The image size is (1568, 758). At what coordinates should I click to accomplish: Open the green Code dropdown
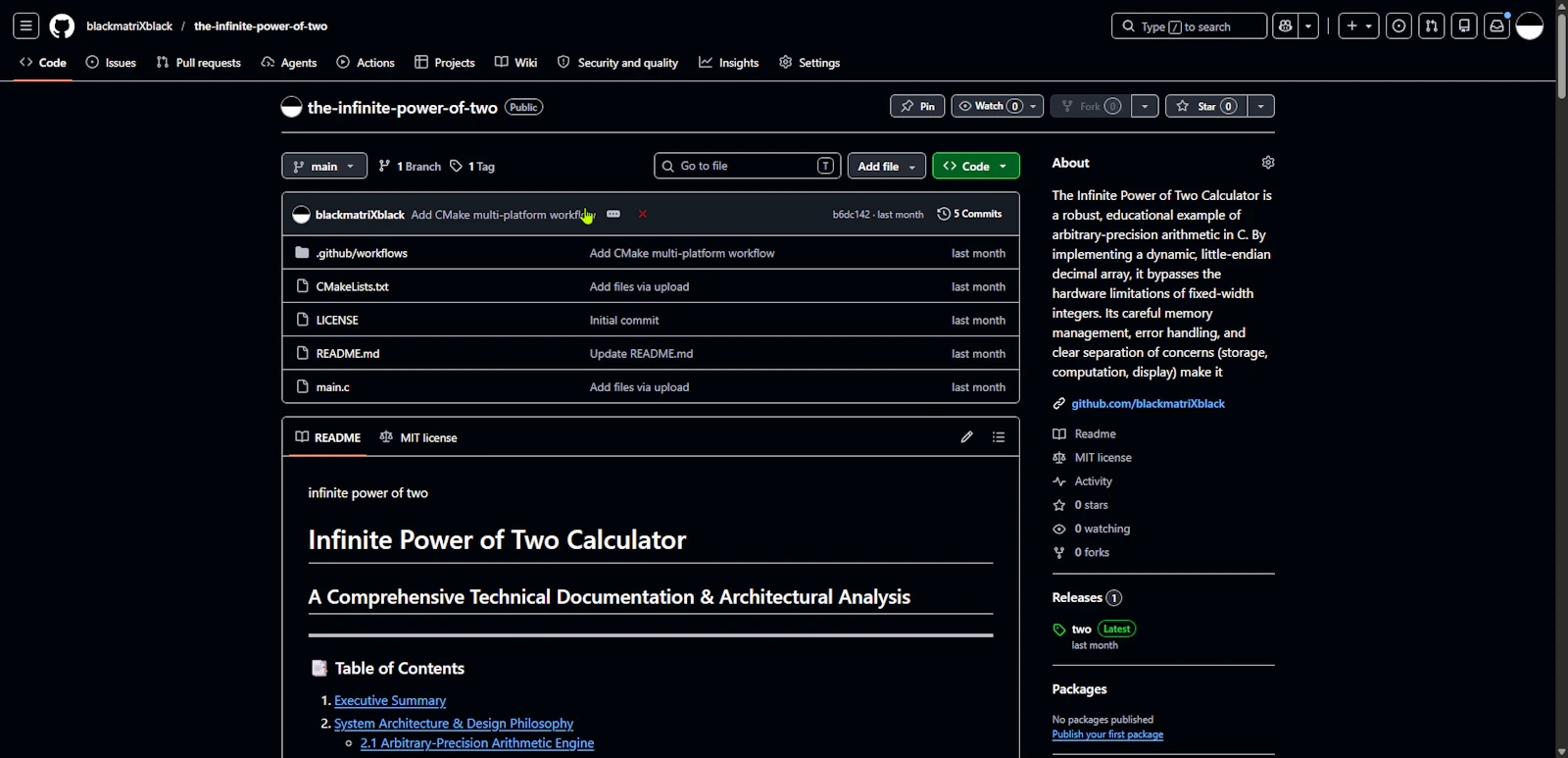pyautogui.click(x=975, y=166)
